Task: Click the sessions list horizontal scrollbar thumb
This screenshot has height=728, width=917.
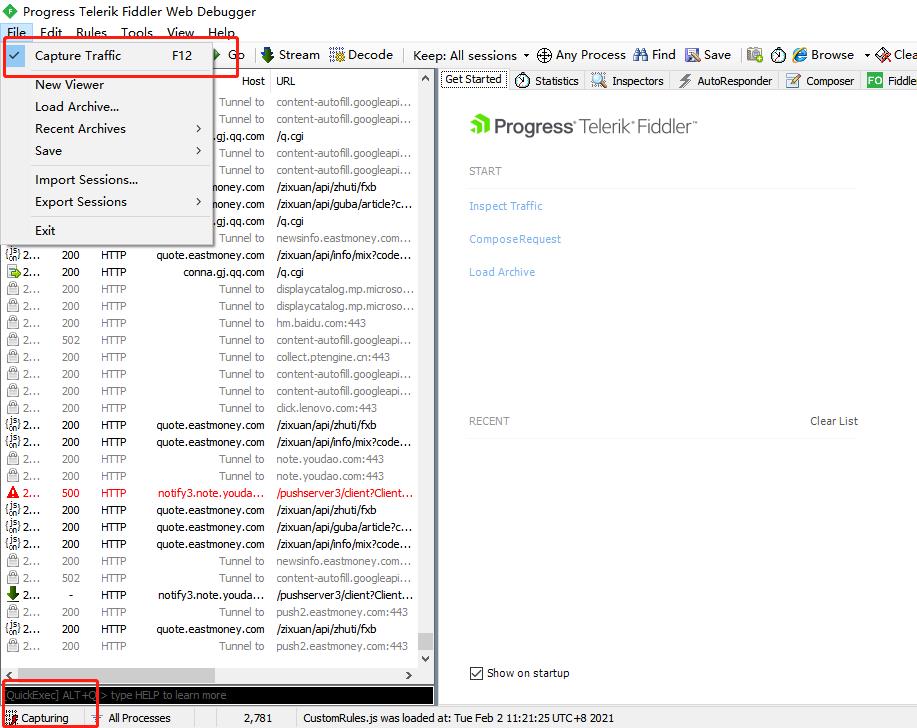Action: click(x=116, y=675)
